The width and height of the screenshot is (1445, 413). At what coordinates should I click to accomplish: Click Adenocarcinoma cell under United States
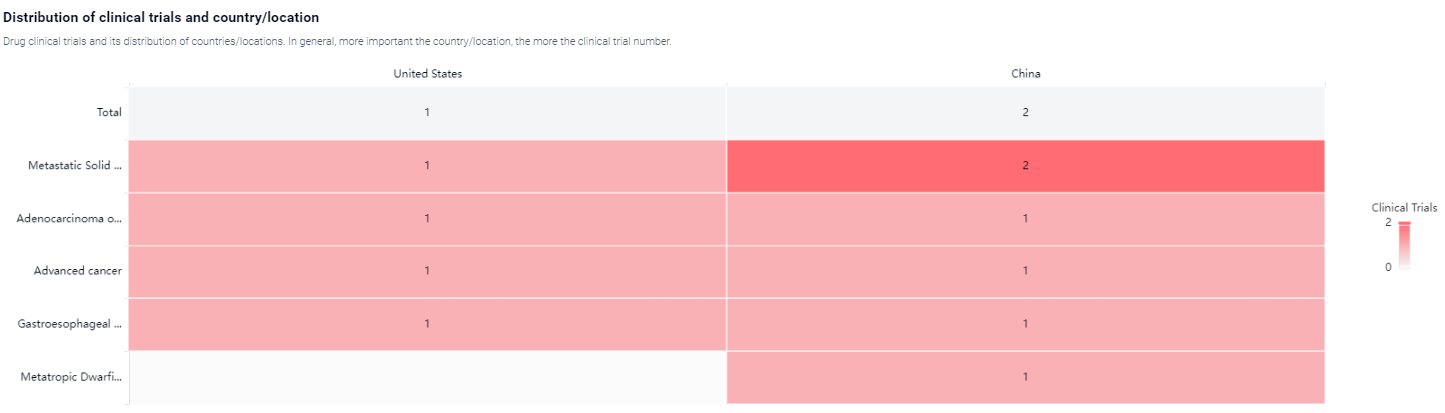tap(427, 218)
